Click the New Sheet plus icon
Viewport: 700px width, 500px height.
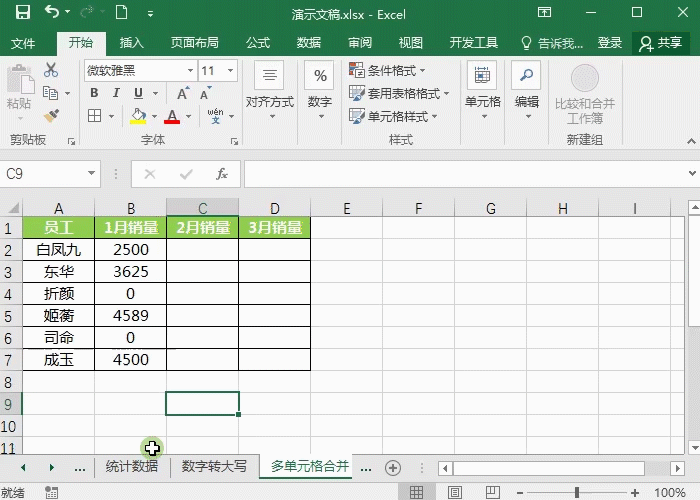coord(393,468)
